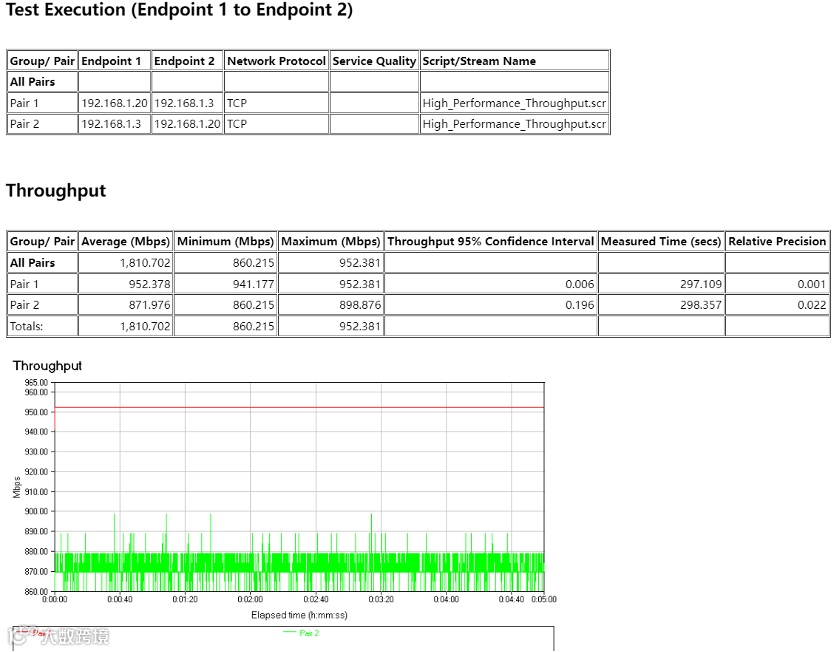This screenshot has width=832, height=652.
Task: Select All Pairs maximum value 952.381
Action: [x=360, y=263]
